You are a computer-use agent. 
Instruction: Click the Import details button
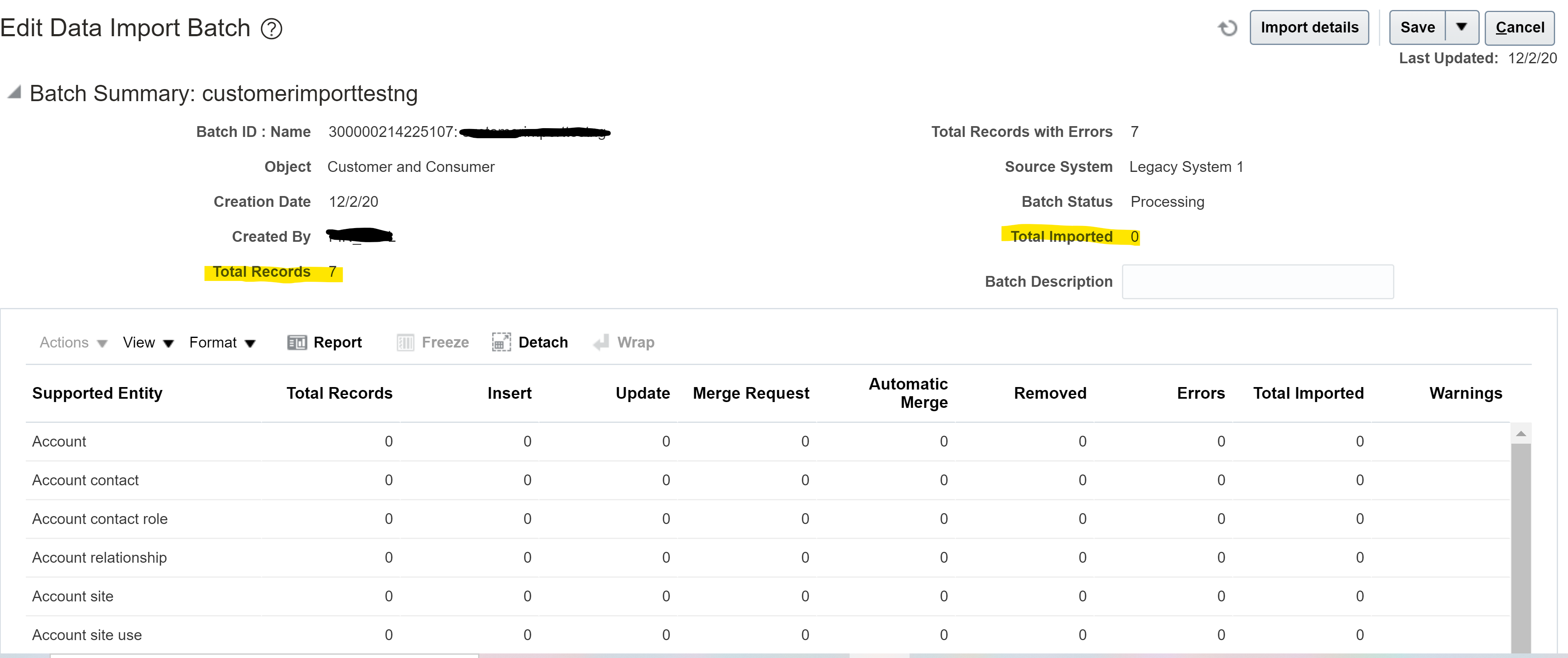coord(1309,27)
